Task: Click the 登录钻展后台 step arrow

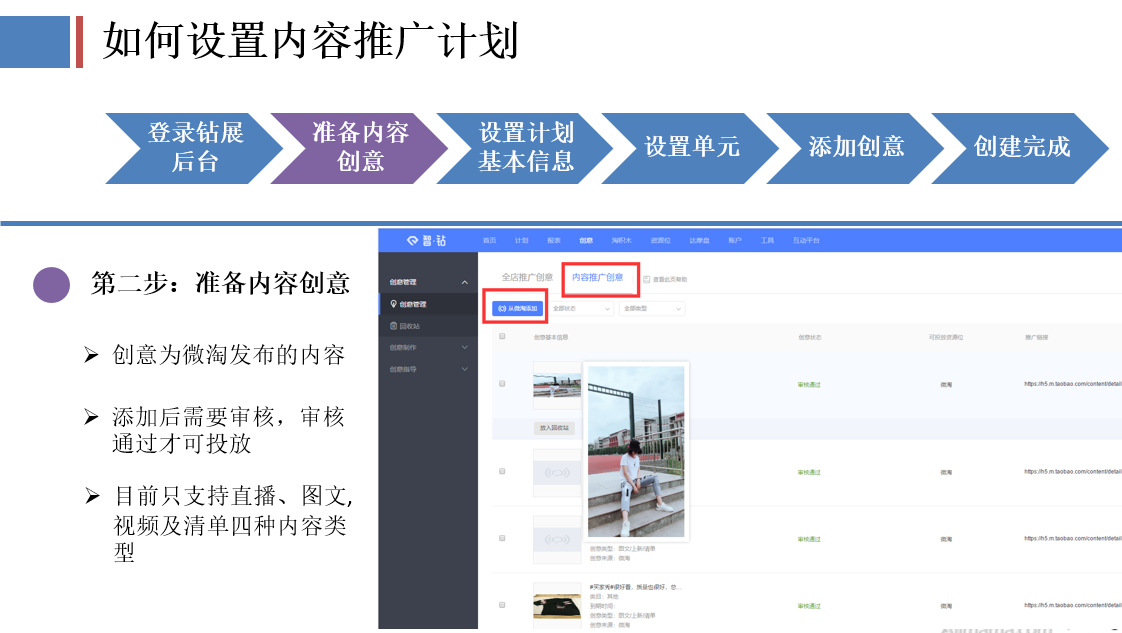Action: click(195, 148)
